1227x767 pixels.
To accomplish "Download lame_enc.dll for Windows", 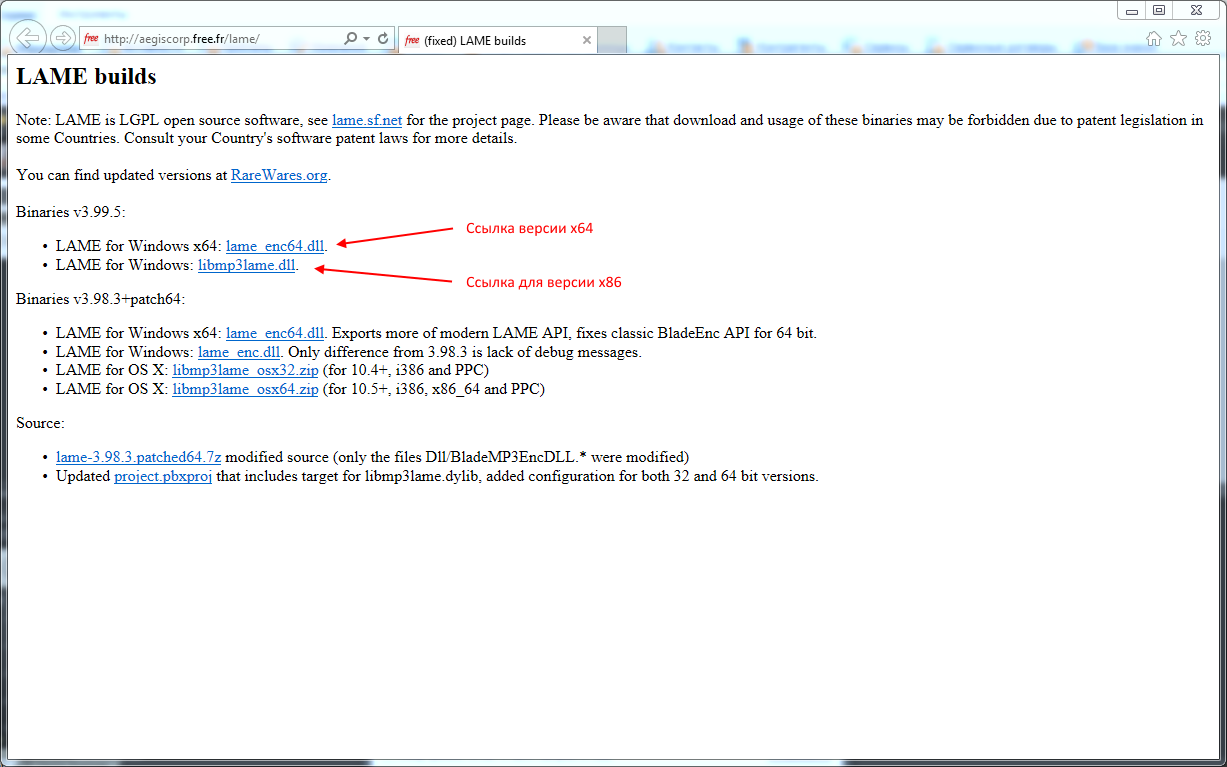I will coord(239,352).
